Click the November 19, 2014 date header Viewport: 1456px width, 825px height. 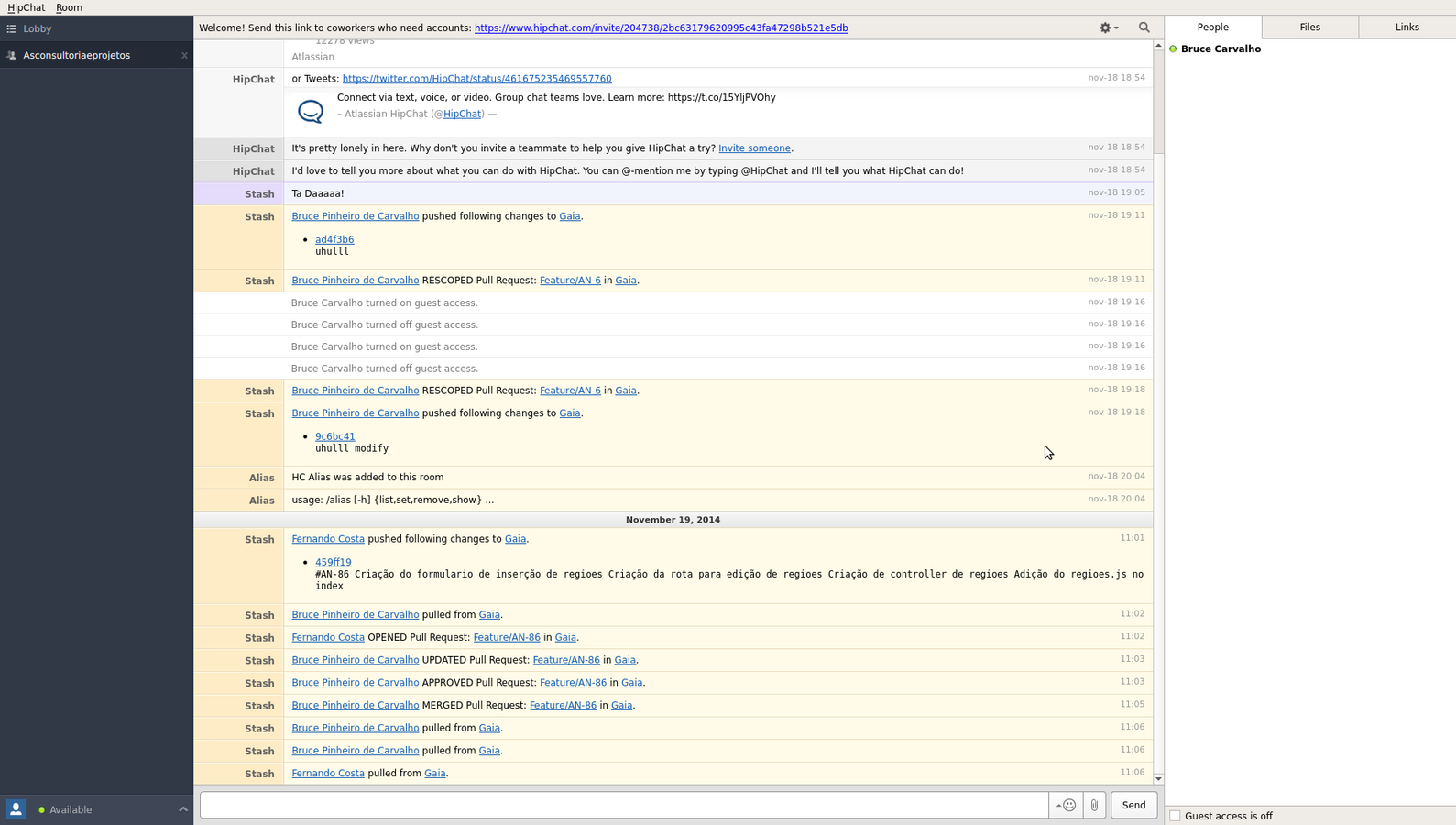(673, 520)
